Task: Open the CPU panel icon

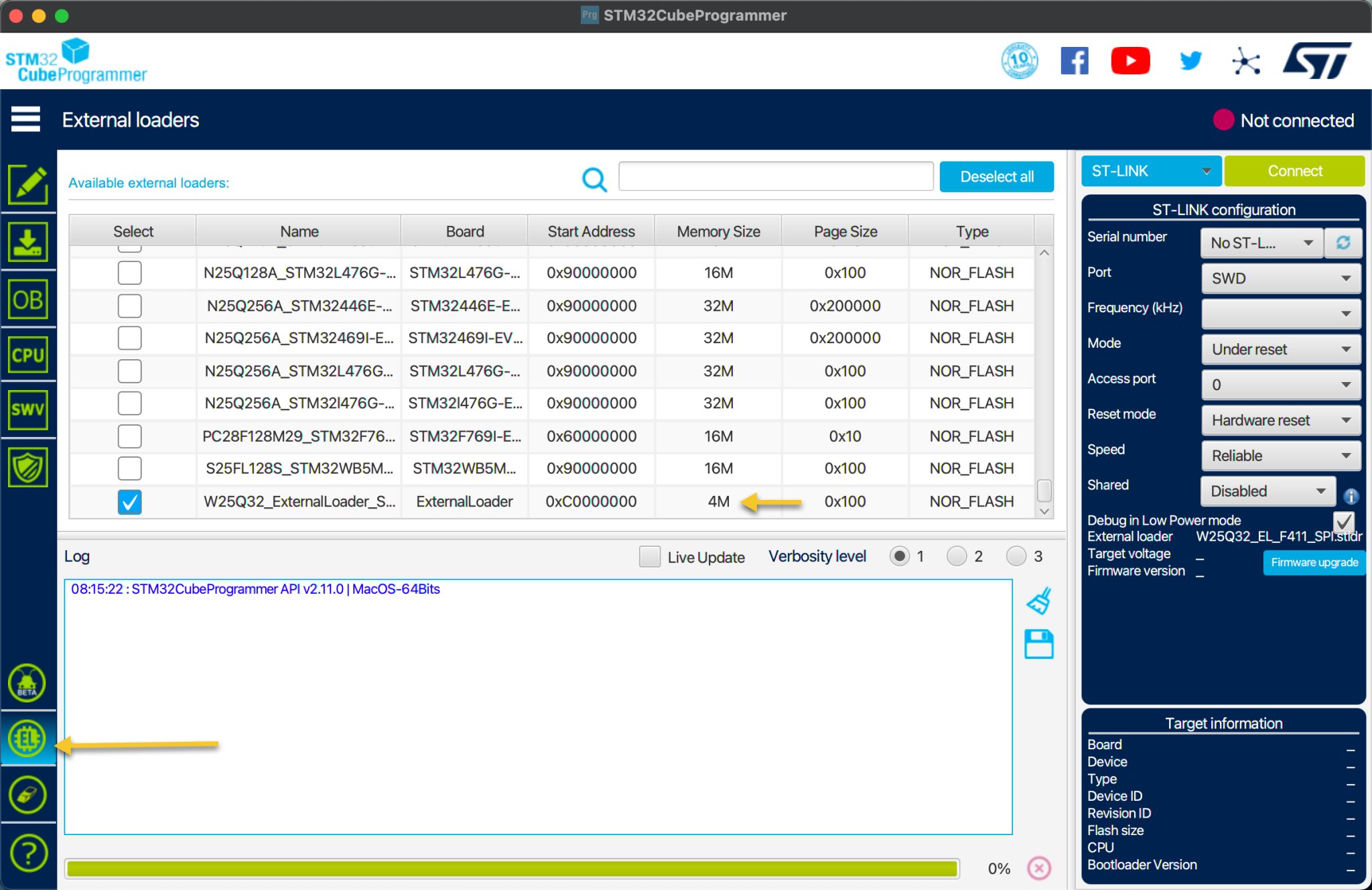Action: [27, 355]
